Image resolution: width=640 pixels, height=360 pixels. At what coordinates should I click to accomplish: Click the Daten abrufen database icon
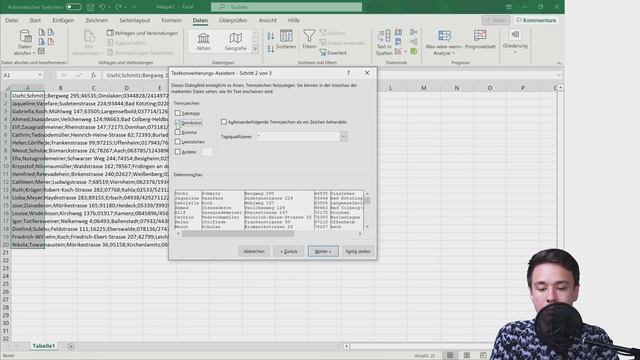tap(25, 36)
